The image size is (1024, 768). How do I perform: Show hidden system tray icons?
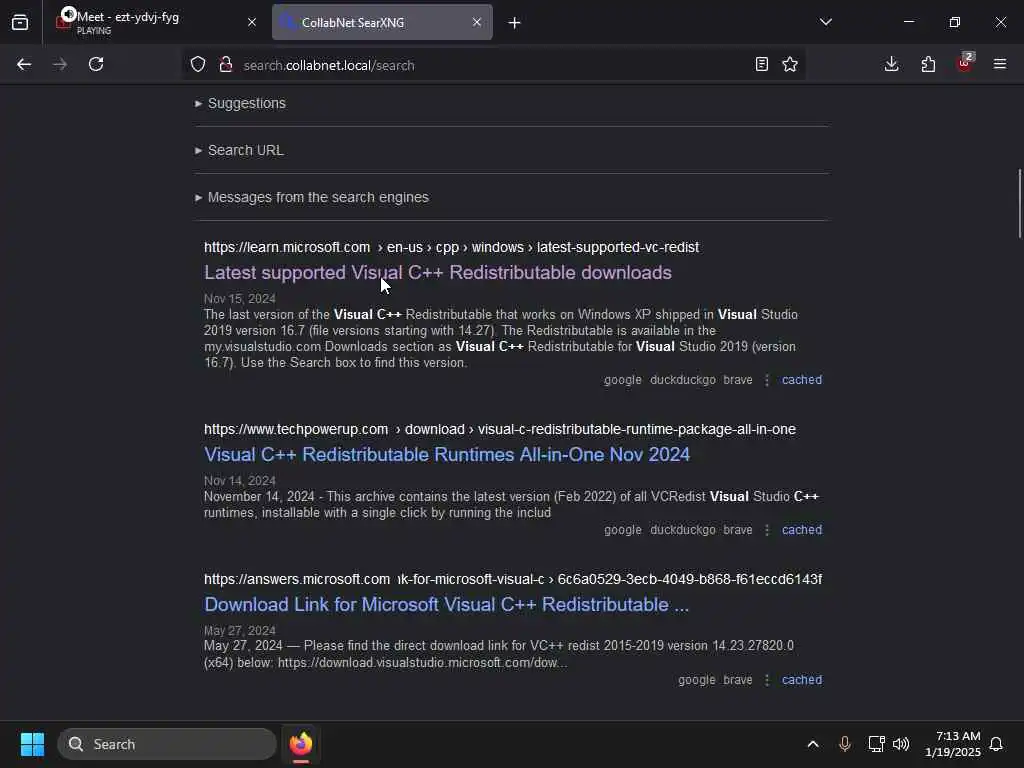813,744
